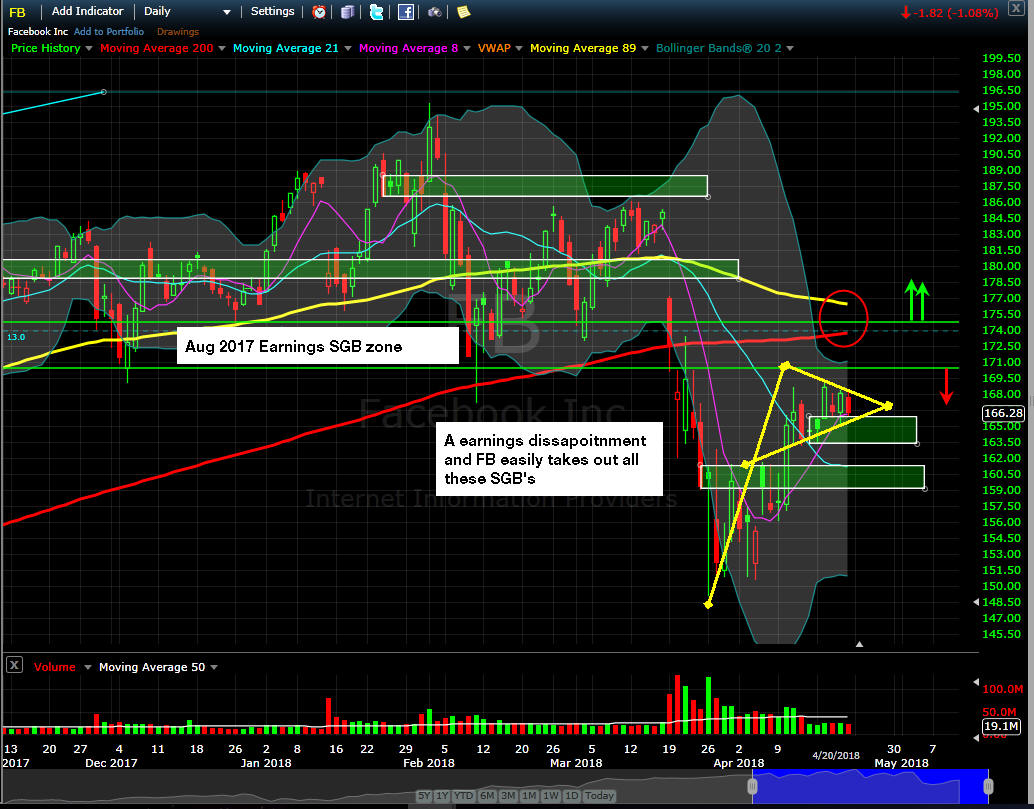Click the Moving Average 21 label
This screenshot has height=809, width=1034.
coord(286,48)
